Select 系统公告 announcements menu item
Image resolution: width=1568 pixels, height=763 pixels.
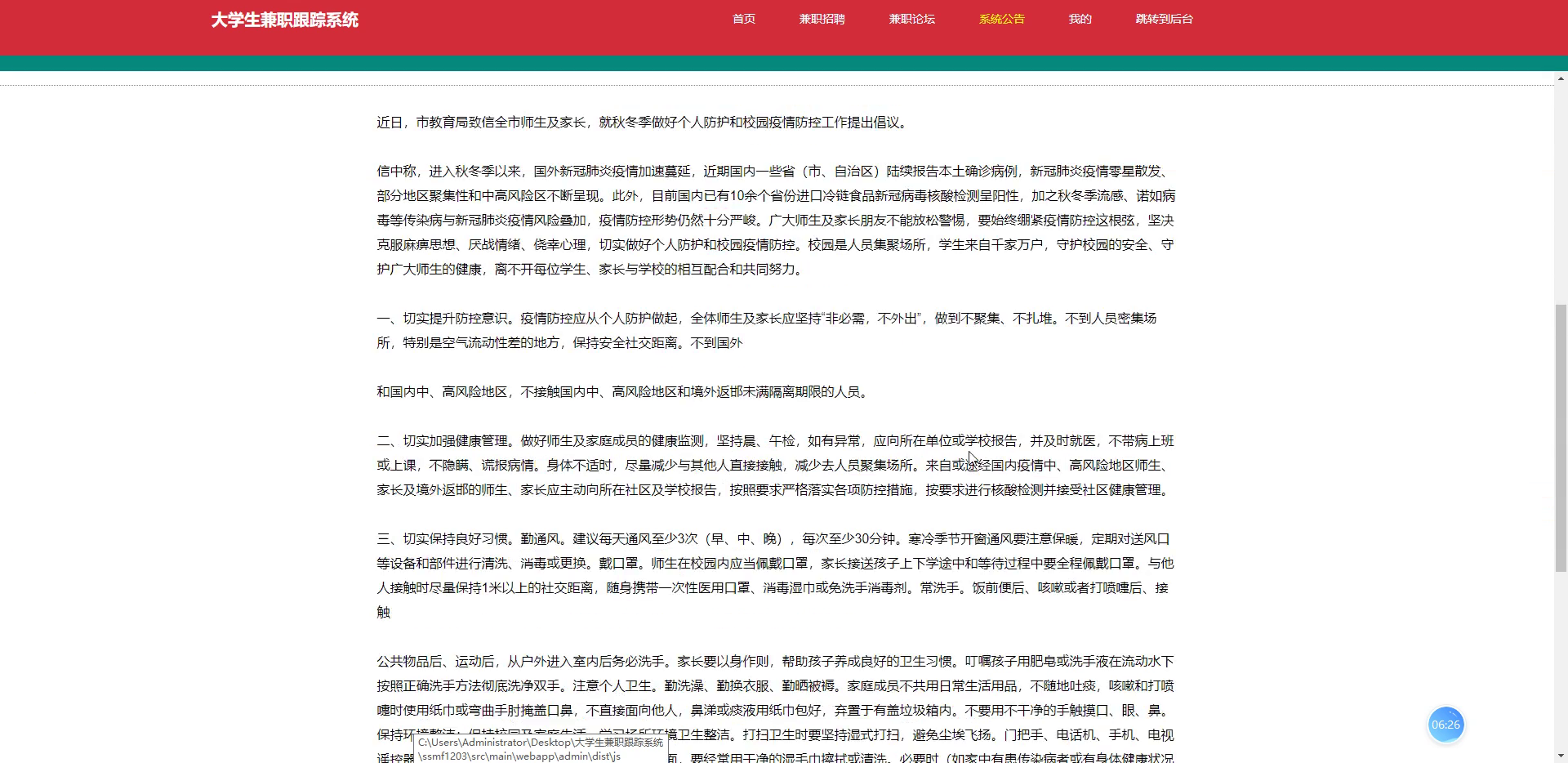[x=1001, y=19]
